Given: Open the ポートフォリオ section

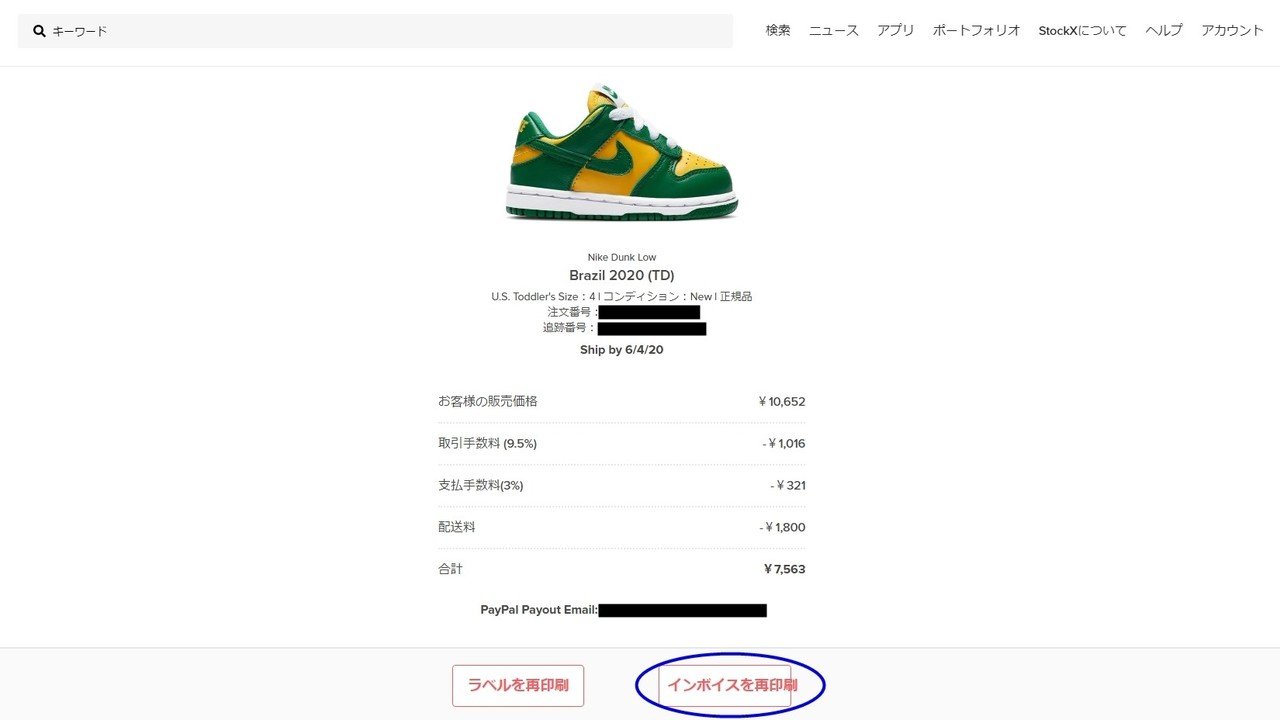Looking at the screenshot, I should pos(977,31).
